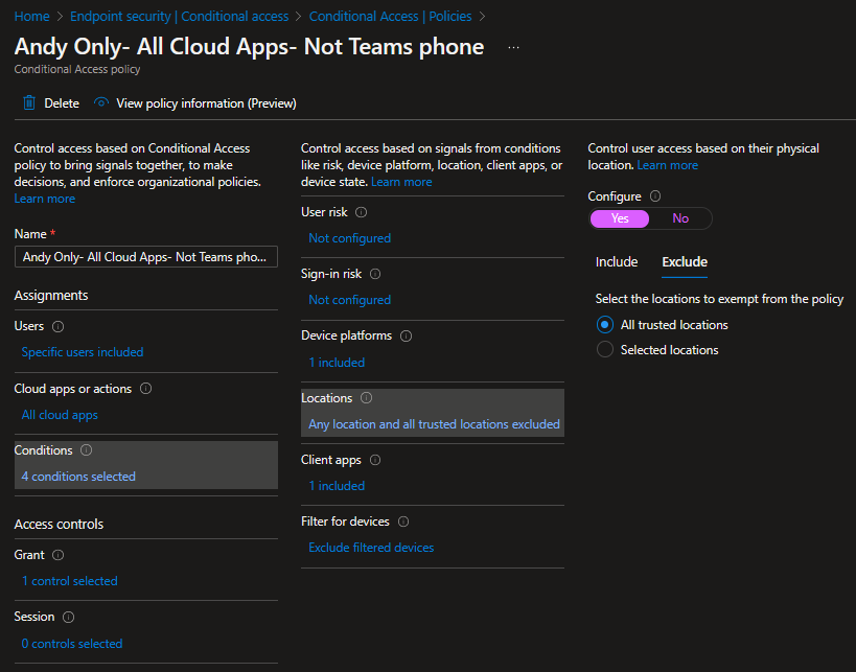The image size is (856, 672).
Task: Click info icon beside Filter for devices
Action: tap(403, 522)
